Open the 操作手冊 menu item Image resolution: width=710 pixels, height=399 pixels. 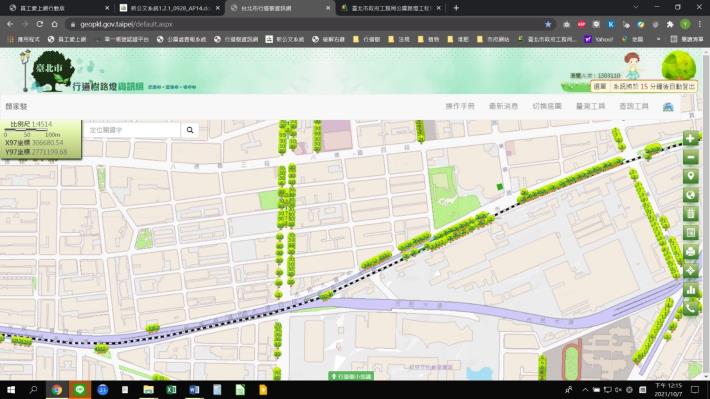pos(460,106)
